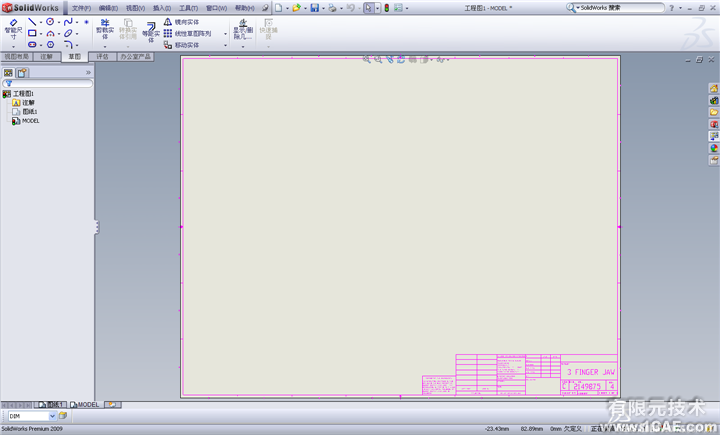
Task: Click the layer properties icon beside DIM
Action: [62, 416]
